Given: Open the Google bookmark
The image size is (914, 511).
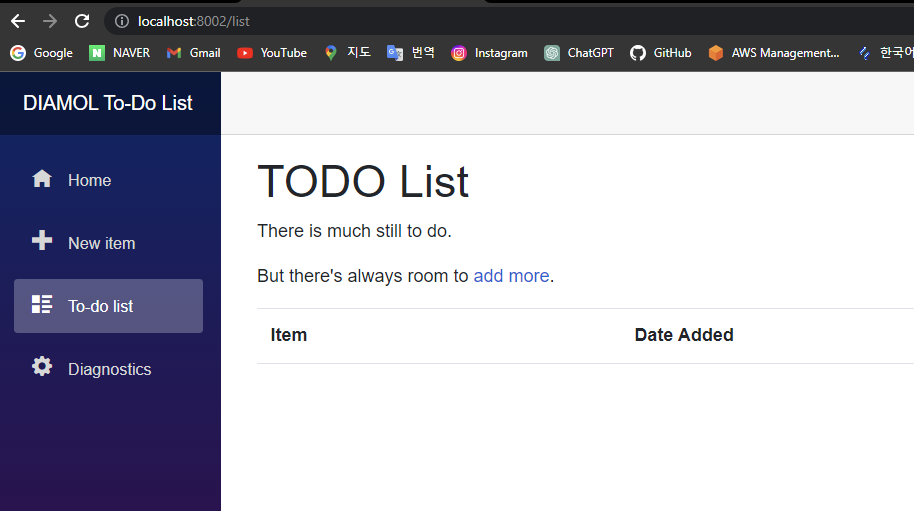Looking at the screenshot, I should 41,53.
